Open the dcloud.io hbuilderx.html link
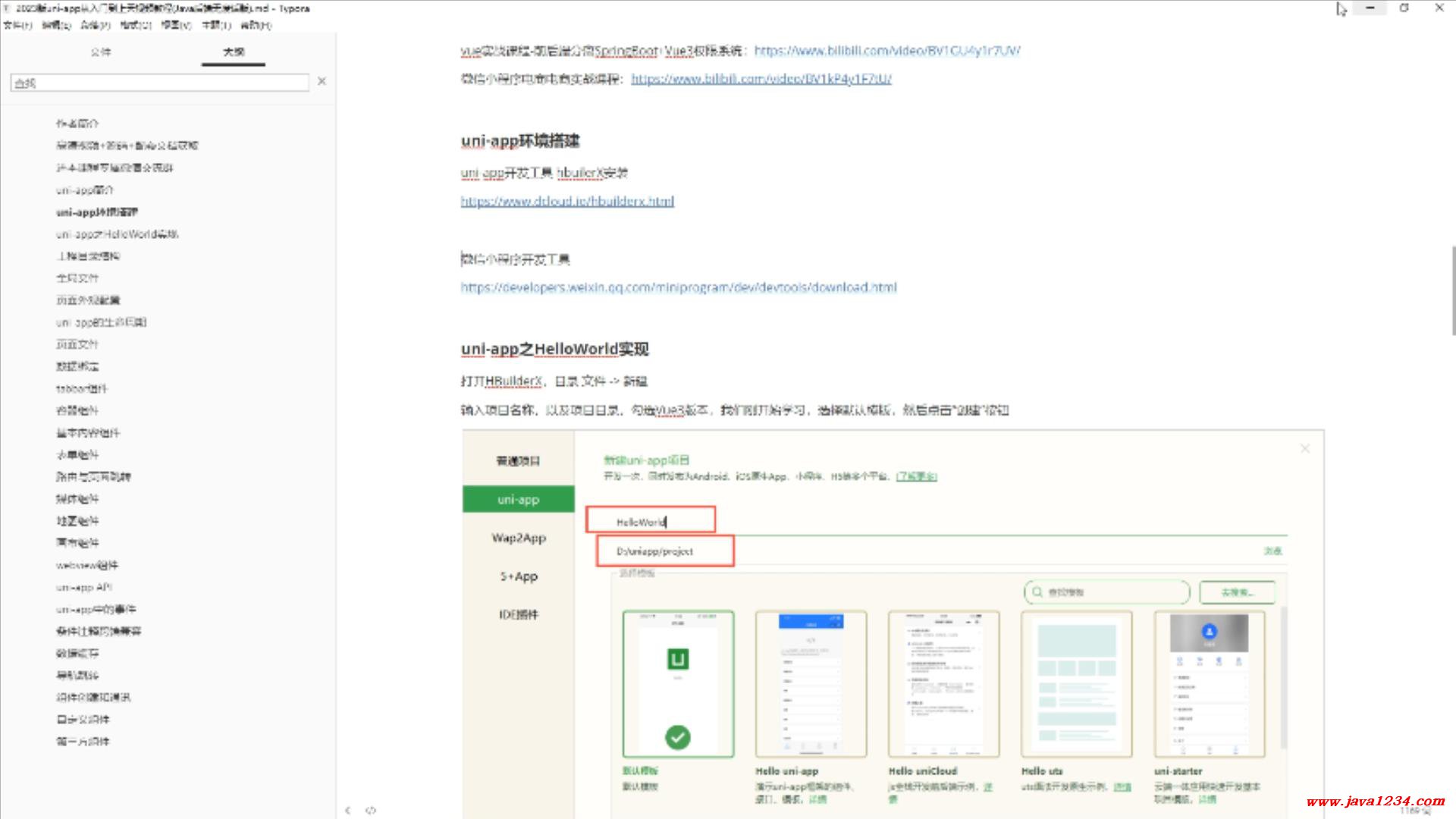1456x819 pixels. point(567,201)
